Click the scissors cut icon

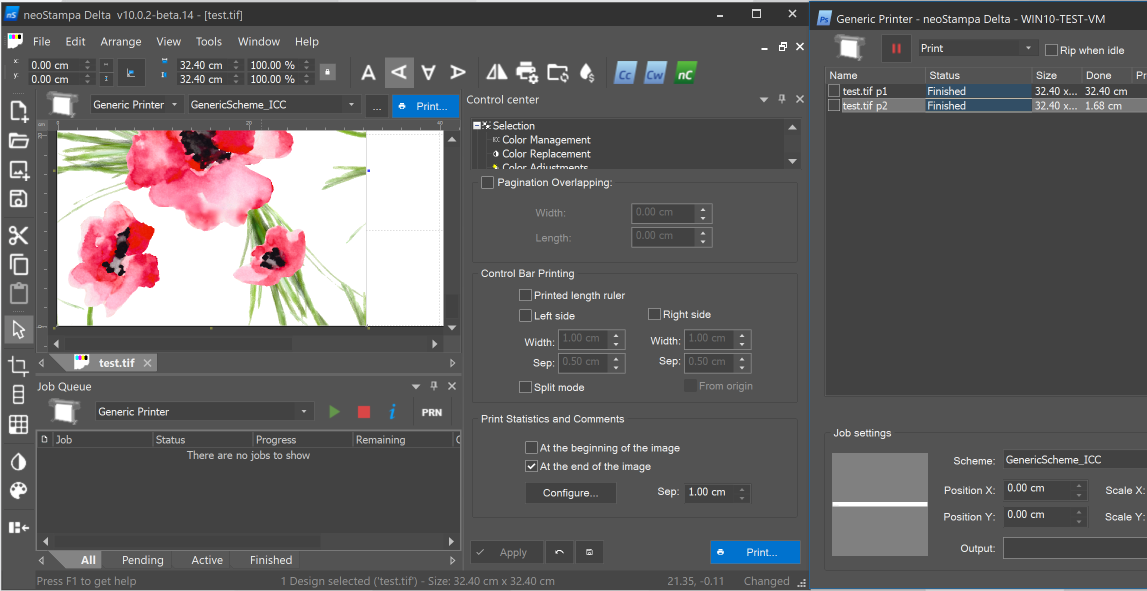click(x=18, y=236)
